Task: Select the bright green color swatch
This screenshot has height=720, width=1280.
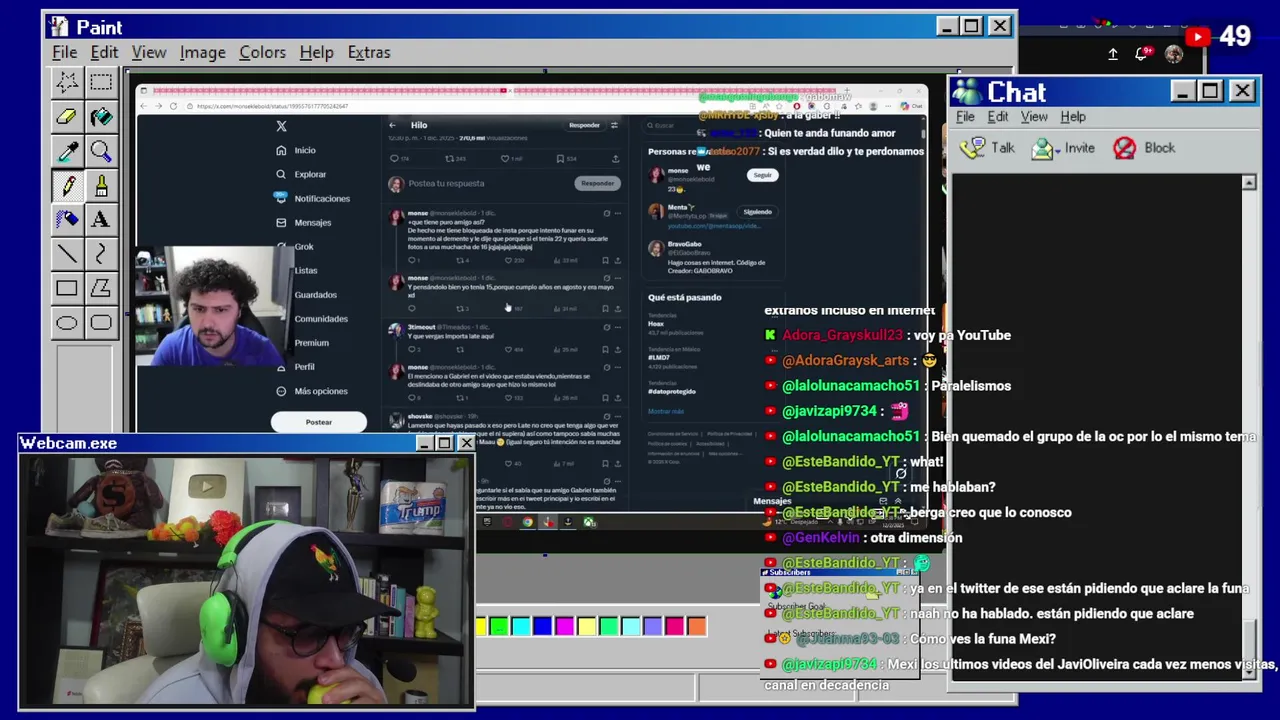Action: pos(499,627)
